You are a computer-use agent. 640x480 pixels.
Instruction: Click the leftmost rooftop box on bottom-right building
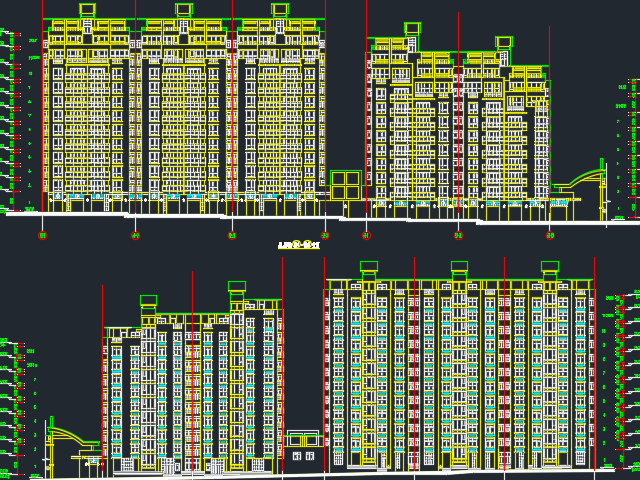click(369, 267)
